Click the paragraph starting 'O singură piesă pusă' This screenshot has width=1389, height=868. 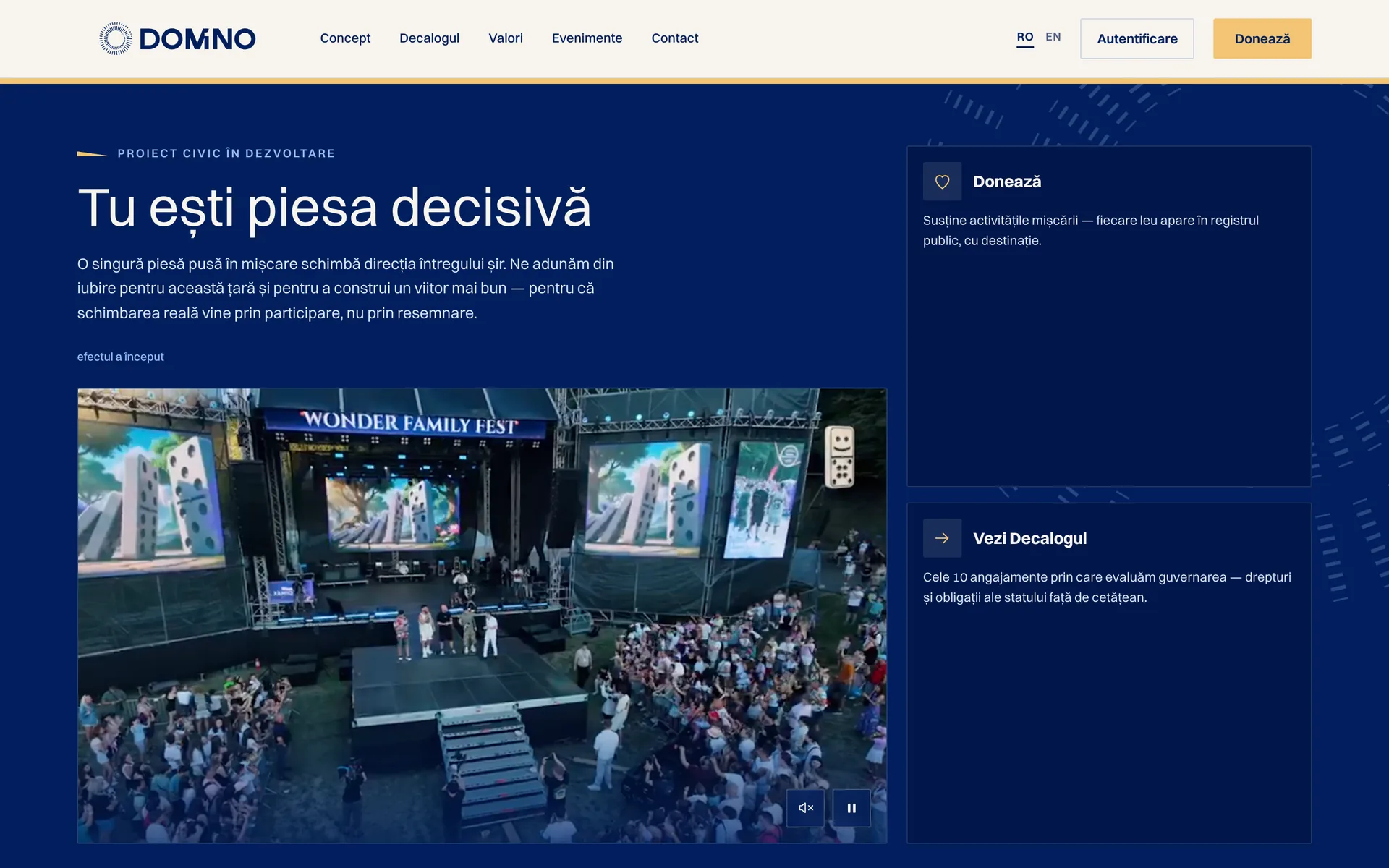point(346,289)
